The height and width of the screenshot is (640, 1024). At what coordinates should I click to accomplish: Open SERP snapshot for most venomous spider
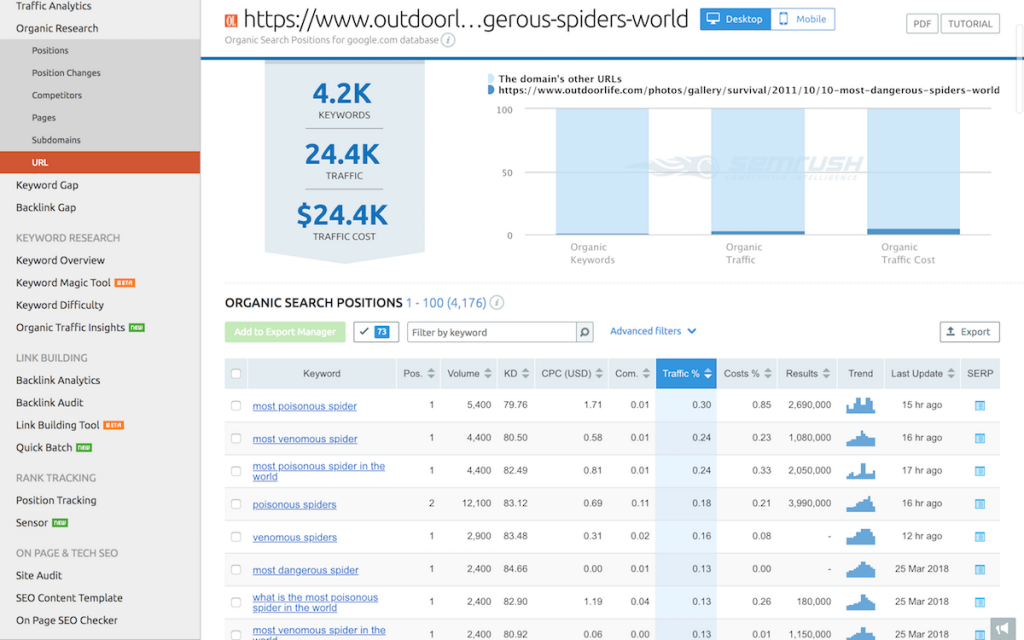point(980,438)
